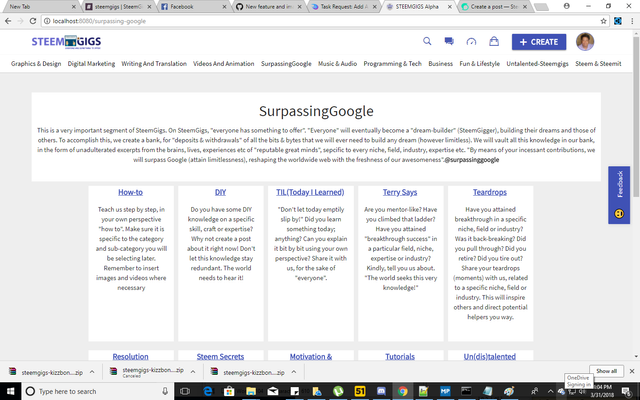The width and height of the screenshot is (640, 400).
Task: Open Graphics & Design category
Action: [36, 64]
